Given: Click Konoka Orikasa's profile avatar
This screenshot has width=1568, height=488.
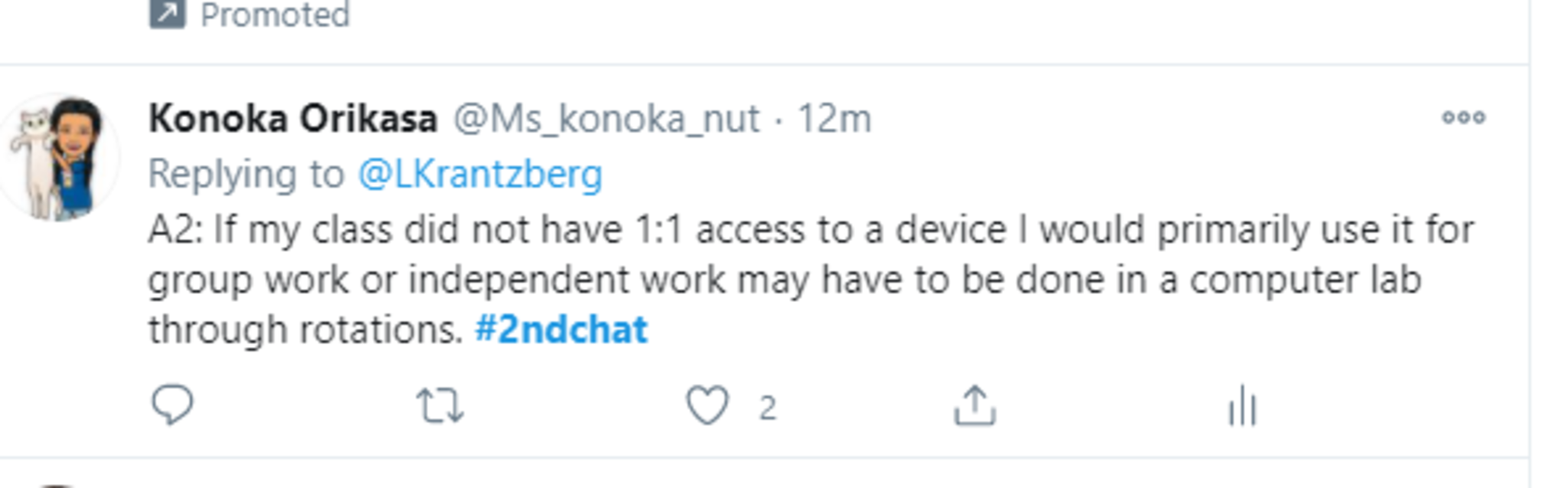Looking at the screenshot, I should [x=60, y=158].
